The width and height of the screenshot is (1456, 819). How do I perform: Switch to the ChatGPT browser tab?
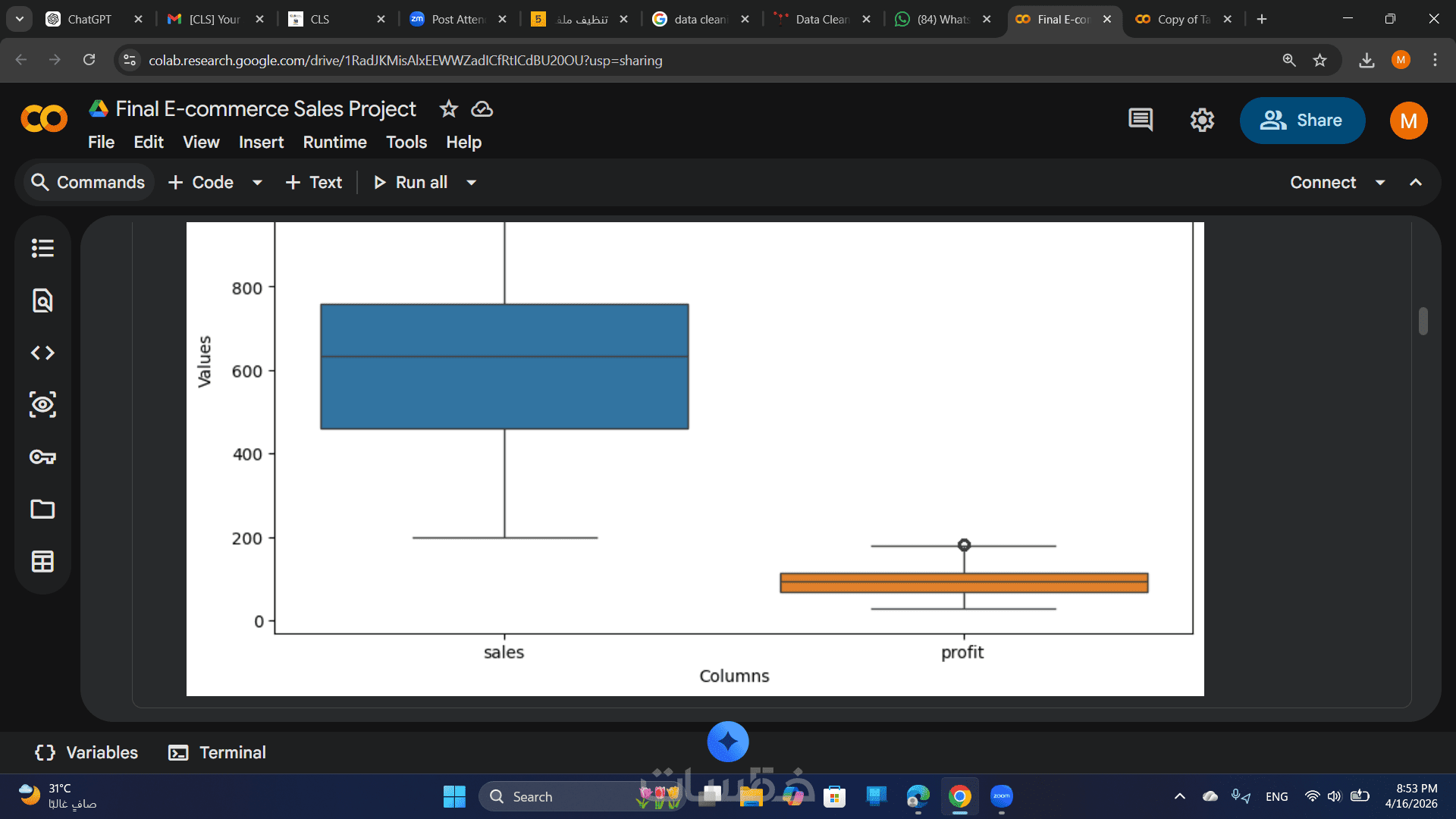click(x=89, y=19)
